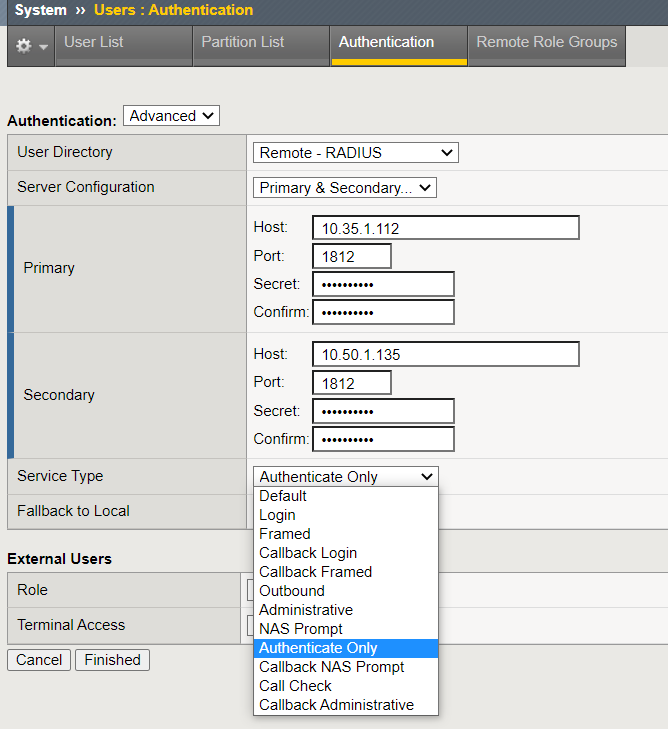Expand the Authentication Advanced dropdown
This screenshot has height=729, width=668.
171,116
